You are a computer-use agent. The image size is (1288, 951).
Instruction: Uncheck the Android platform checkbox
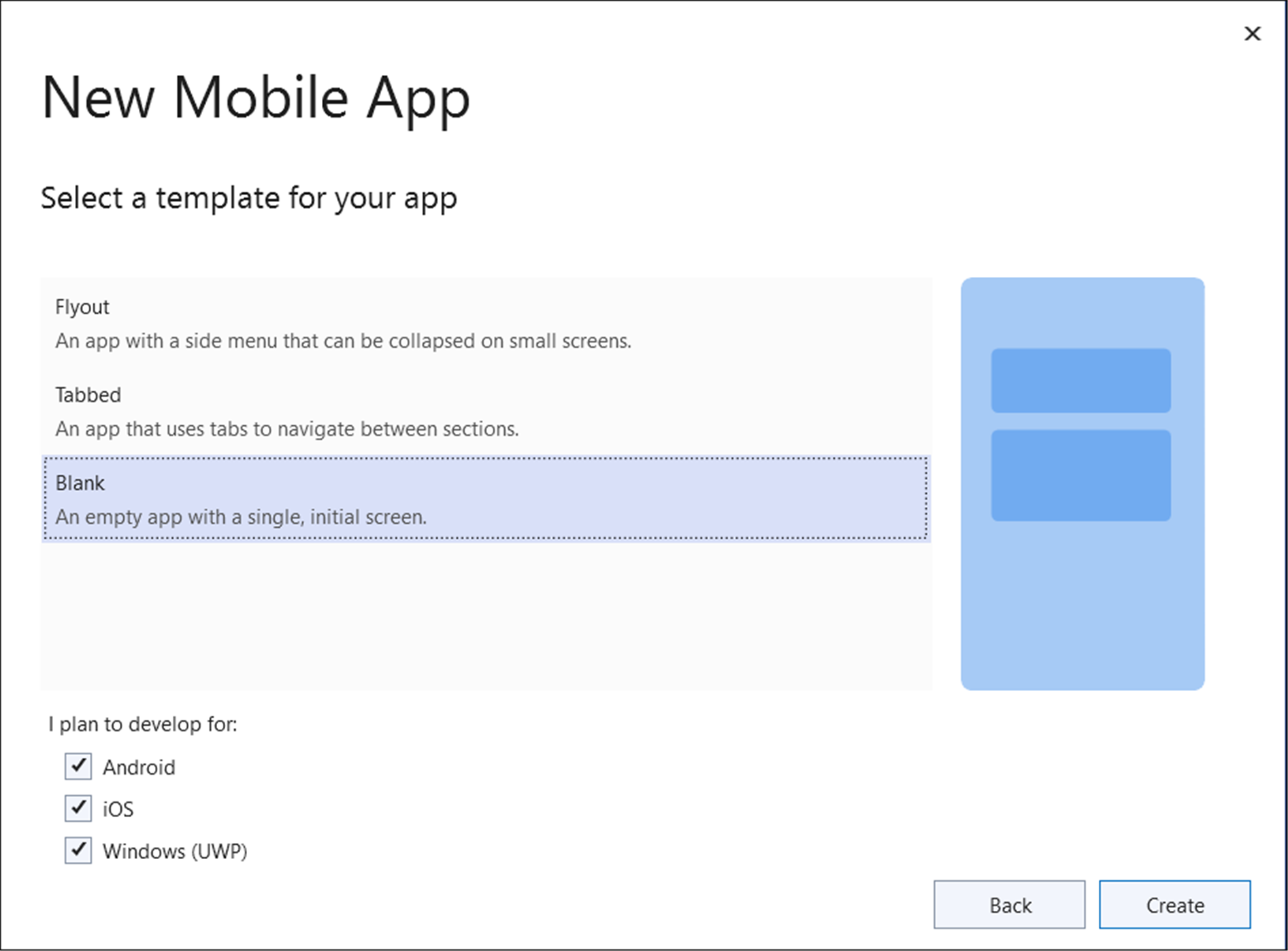tap(78, 767)
